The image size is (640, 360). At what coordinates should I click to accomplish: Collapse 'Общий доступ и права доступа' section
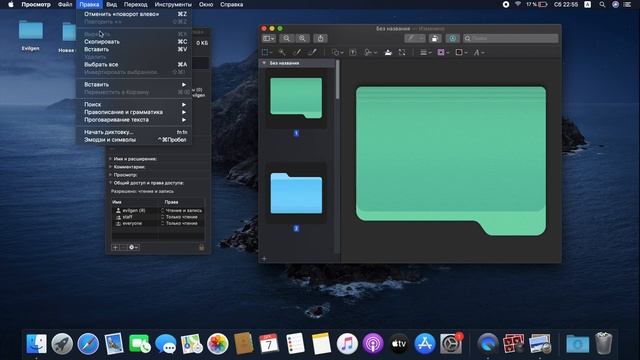click(110, 183)
